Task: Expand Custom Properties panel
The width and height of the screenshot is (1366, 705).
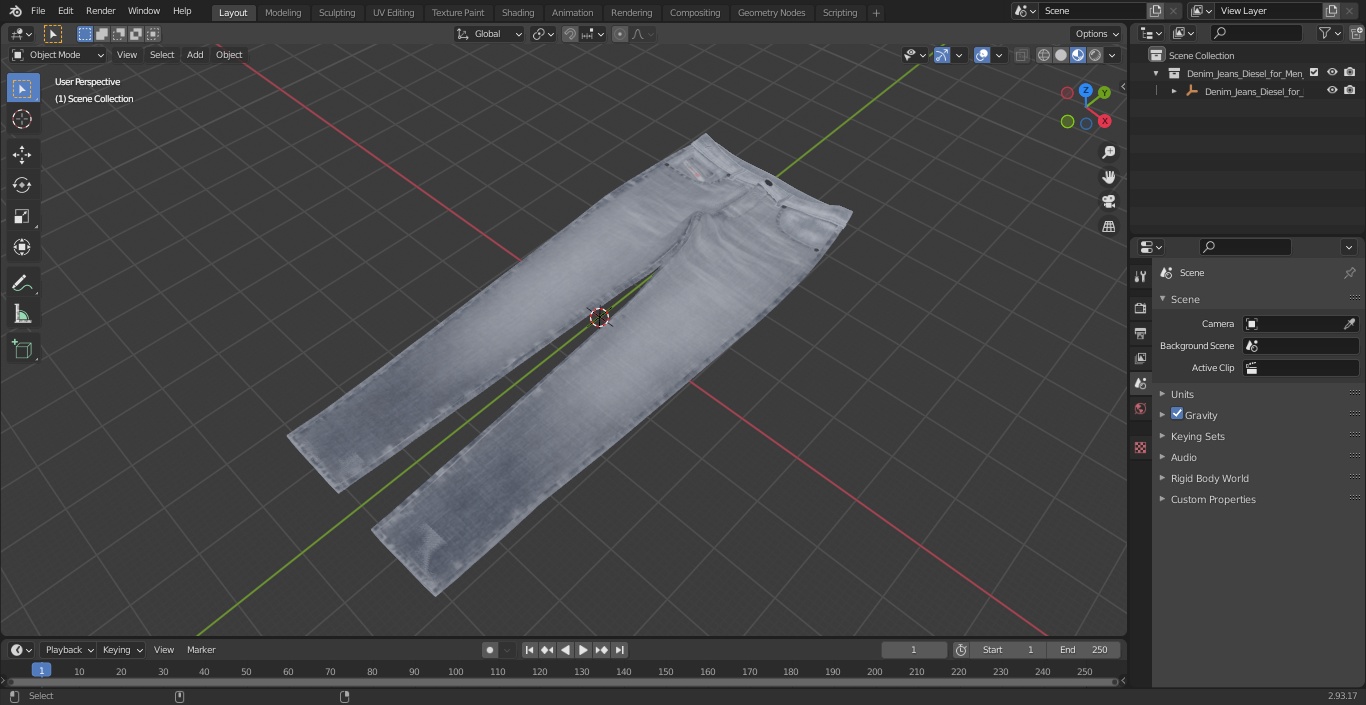Action: (1213, 499)
